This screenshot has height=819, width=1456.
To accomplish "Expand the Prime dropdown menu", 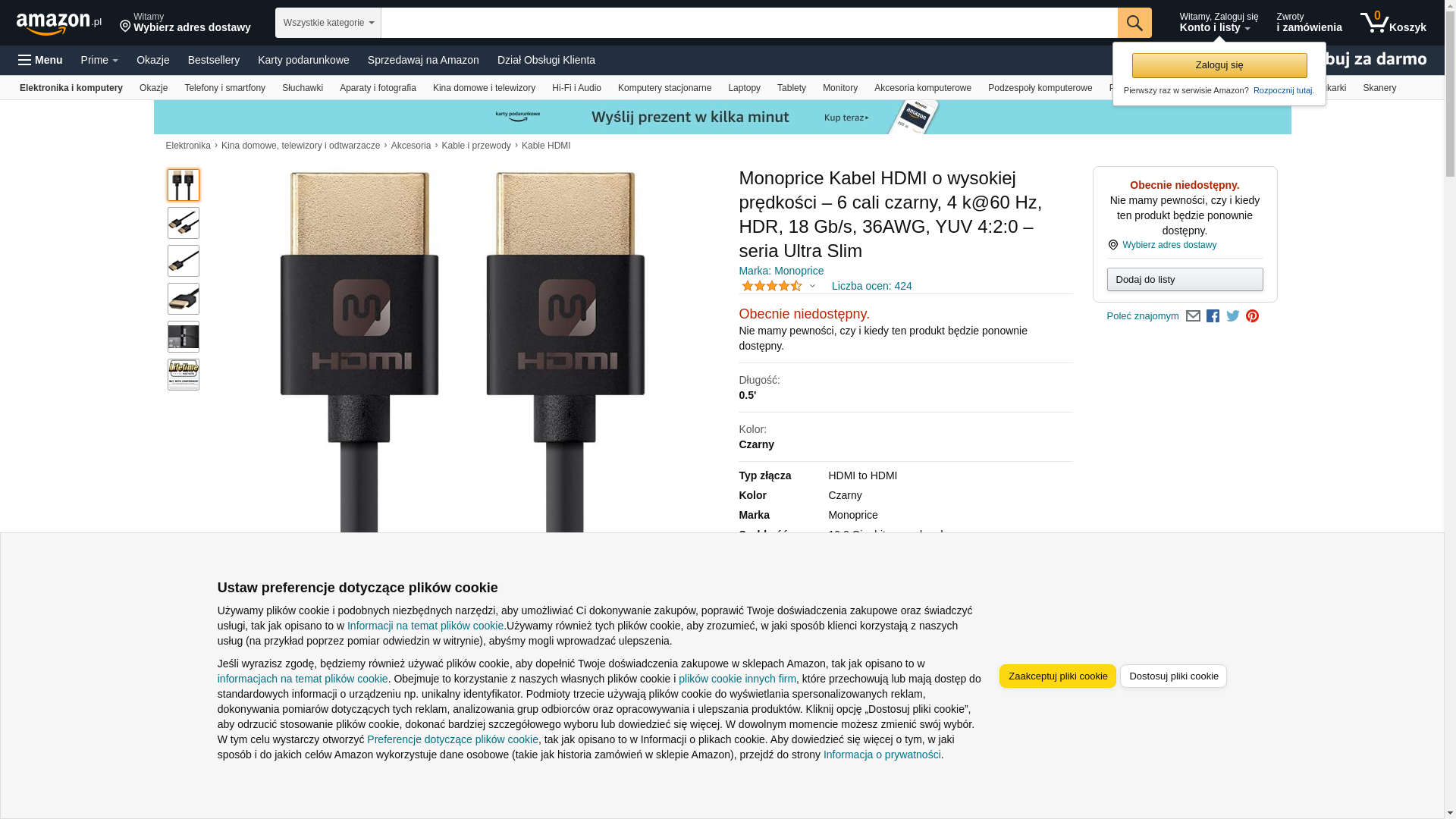I will [x=99, y=60].
